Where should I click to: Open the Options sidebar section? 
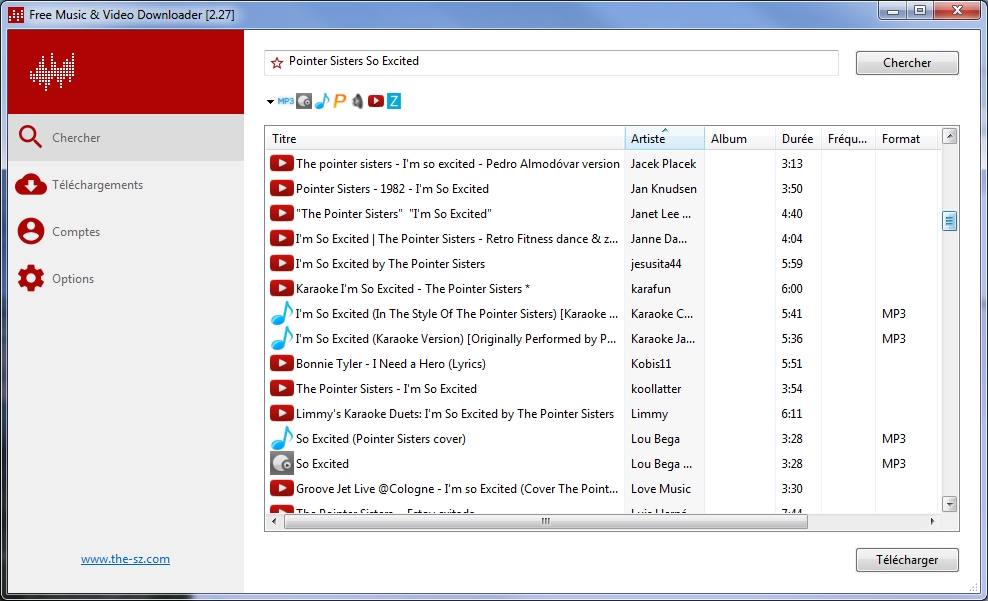pos(125,278)
